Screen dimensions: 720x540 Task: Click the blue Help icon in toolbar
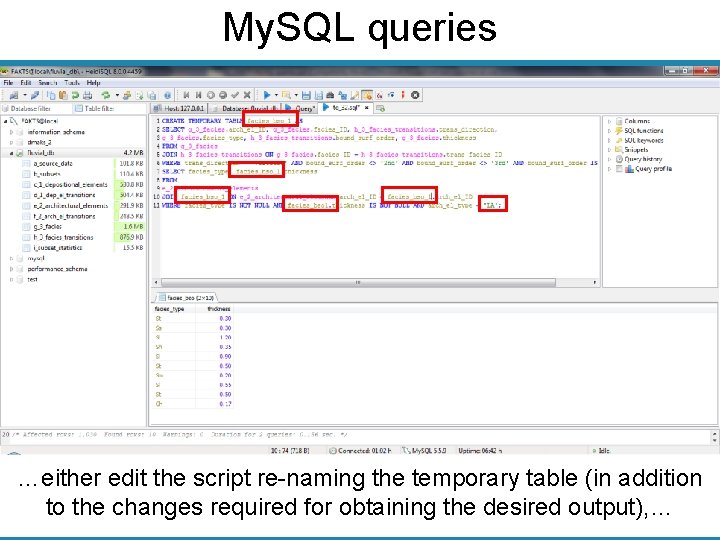[168, 95]
